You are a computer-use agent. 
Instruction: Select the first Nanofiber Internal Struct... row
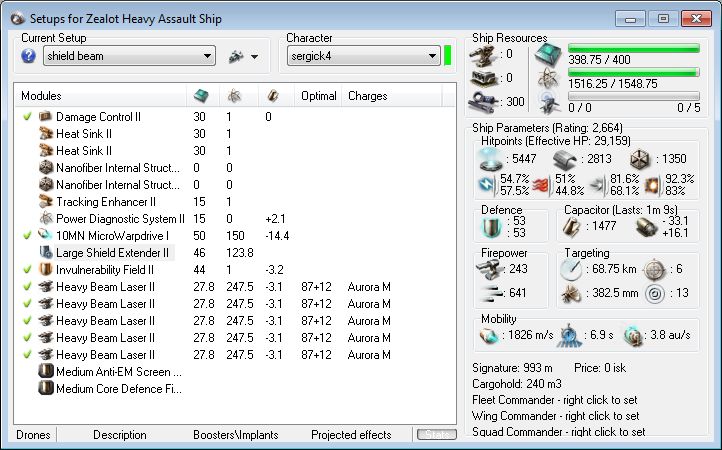pos(235,168)
